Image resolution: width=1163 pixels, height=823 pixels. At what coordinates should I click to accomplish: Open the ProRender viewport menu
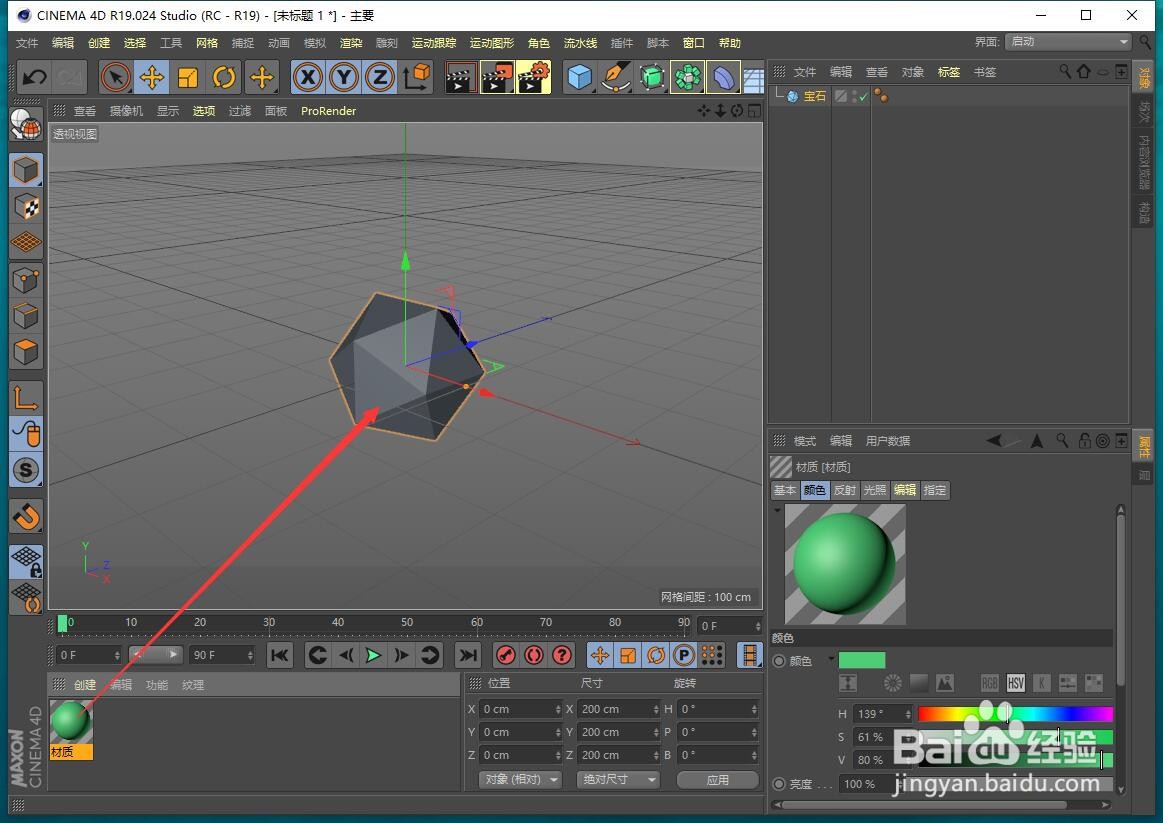[x=328, y=111]
